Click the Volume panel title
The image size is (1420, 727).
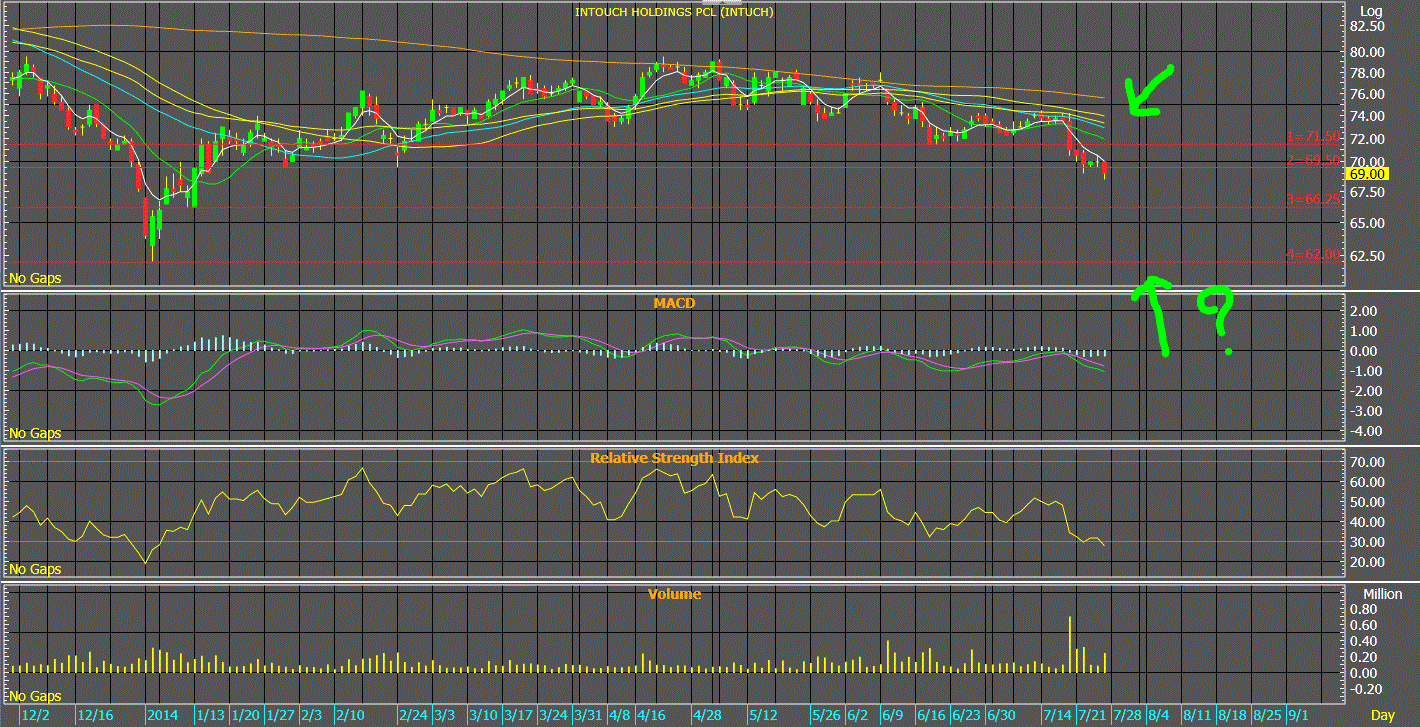point(674,594)
